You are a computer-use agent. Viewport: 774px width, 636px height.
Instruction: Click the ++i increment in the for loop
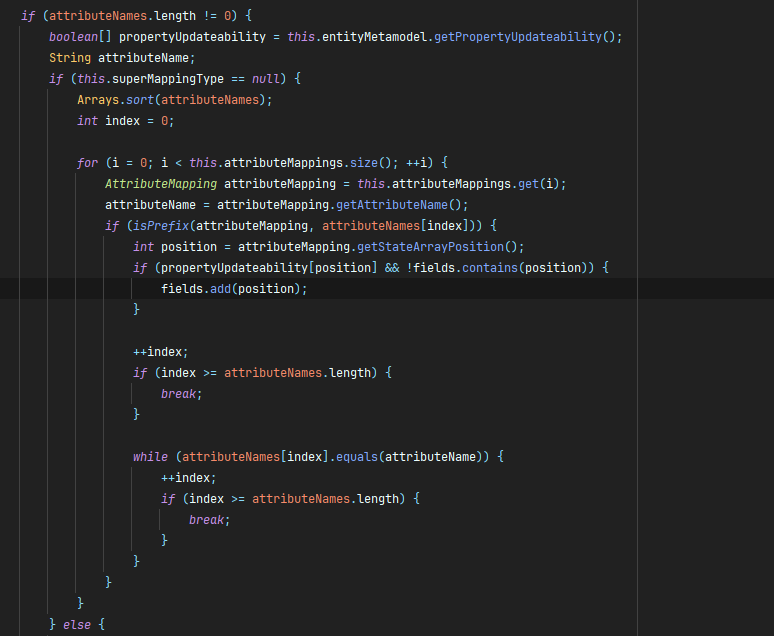coord(416,163)
